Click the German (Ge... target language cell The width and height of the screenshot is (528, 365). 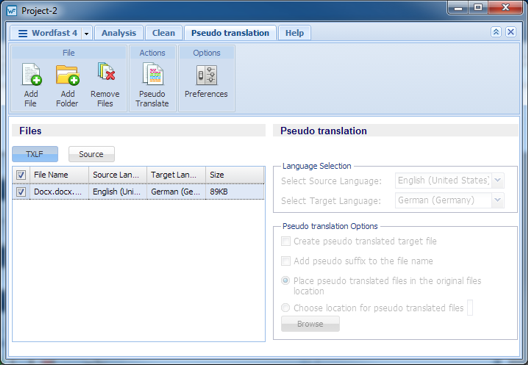176,192
